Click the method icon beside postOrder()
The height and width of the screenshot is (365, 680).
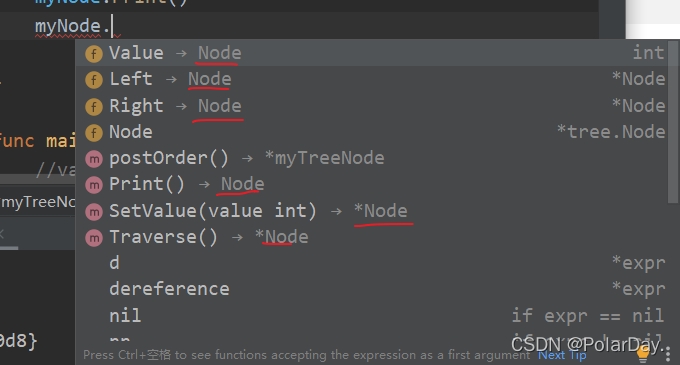[94, 159]
